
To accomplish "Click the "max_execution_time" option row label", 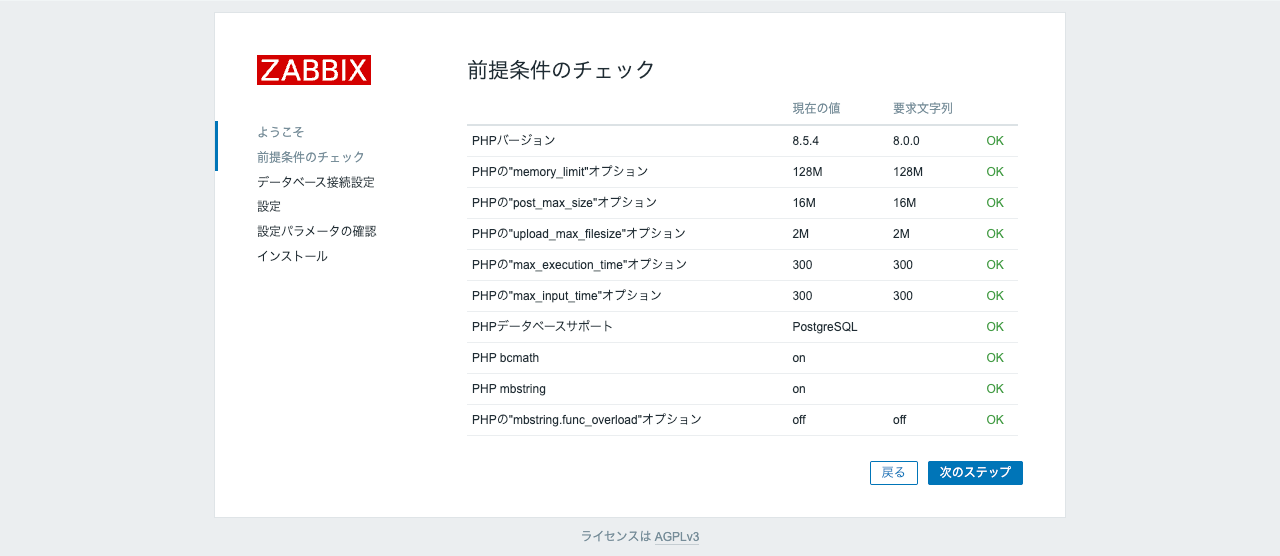I will pos(580,265).
